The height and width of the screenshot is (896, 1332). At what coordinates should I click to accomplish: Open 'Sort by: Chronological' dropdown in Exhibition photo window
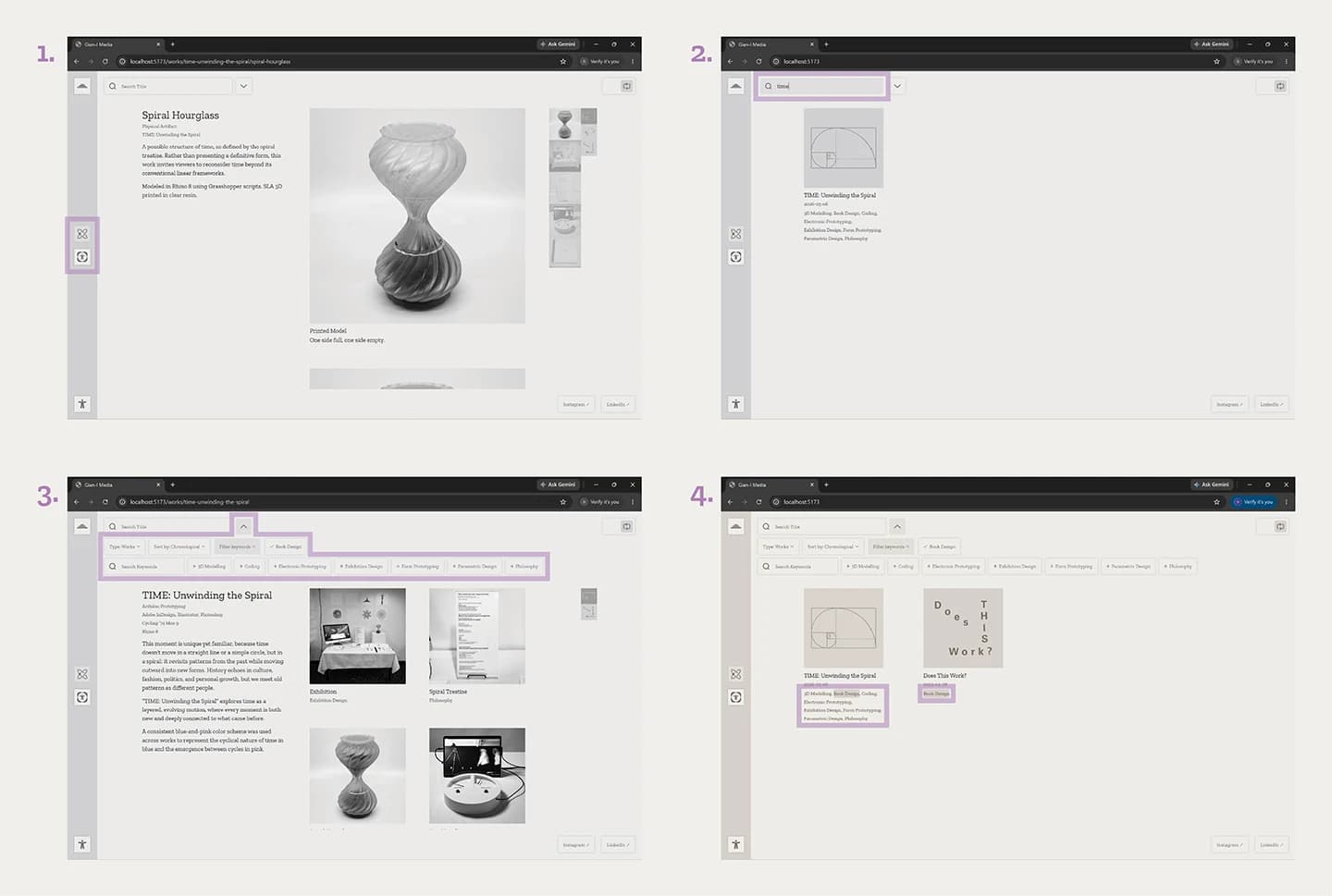coord(179,546)
